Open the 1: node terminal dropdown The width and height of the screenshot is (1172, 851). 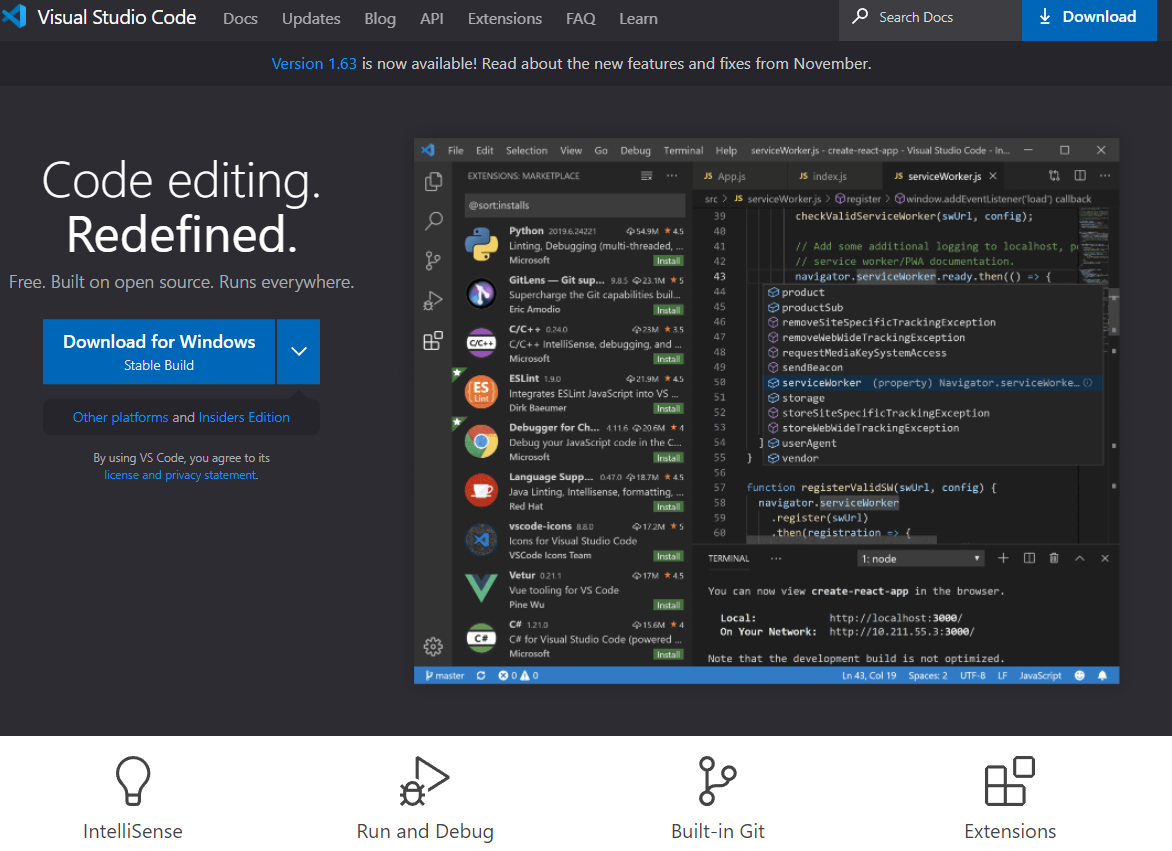(x=920, y=559)
